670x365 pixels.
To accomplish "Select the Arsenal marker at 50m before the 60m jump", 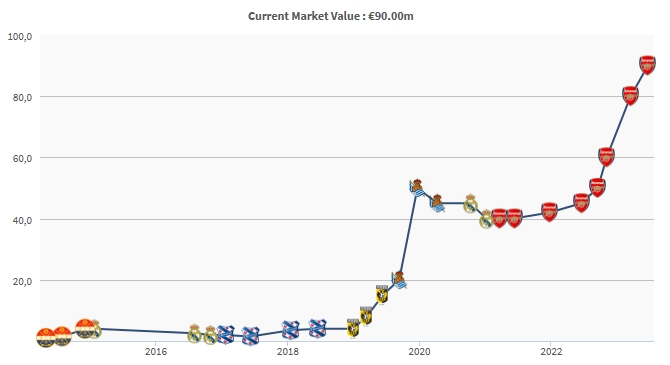I will pos(597,187).
